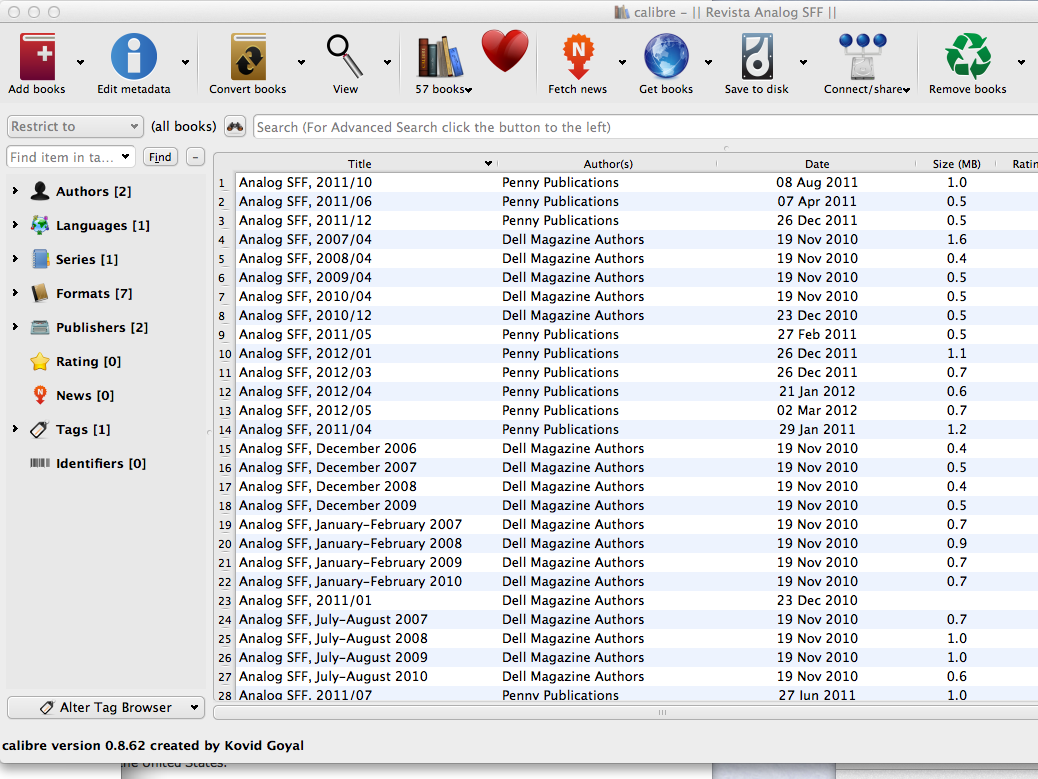Click horizontal scrollbar under book list
Viewport: 1038px width, 779px height.
[626, 712]
